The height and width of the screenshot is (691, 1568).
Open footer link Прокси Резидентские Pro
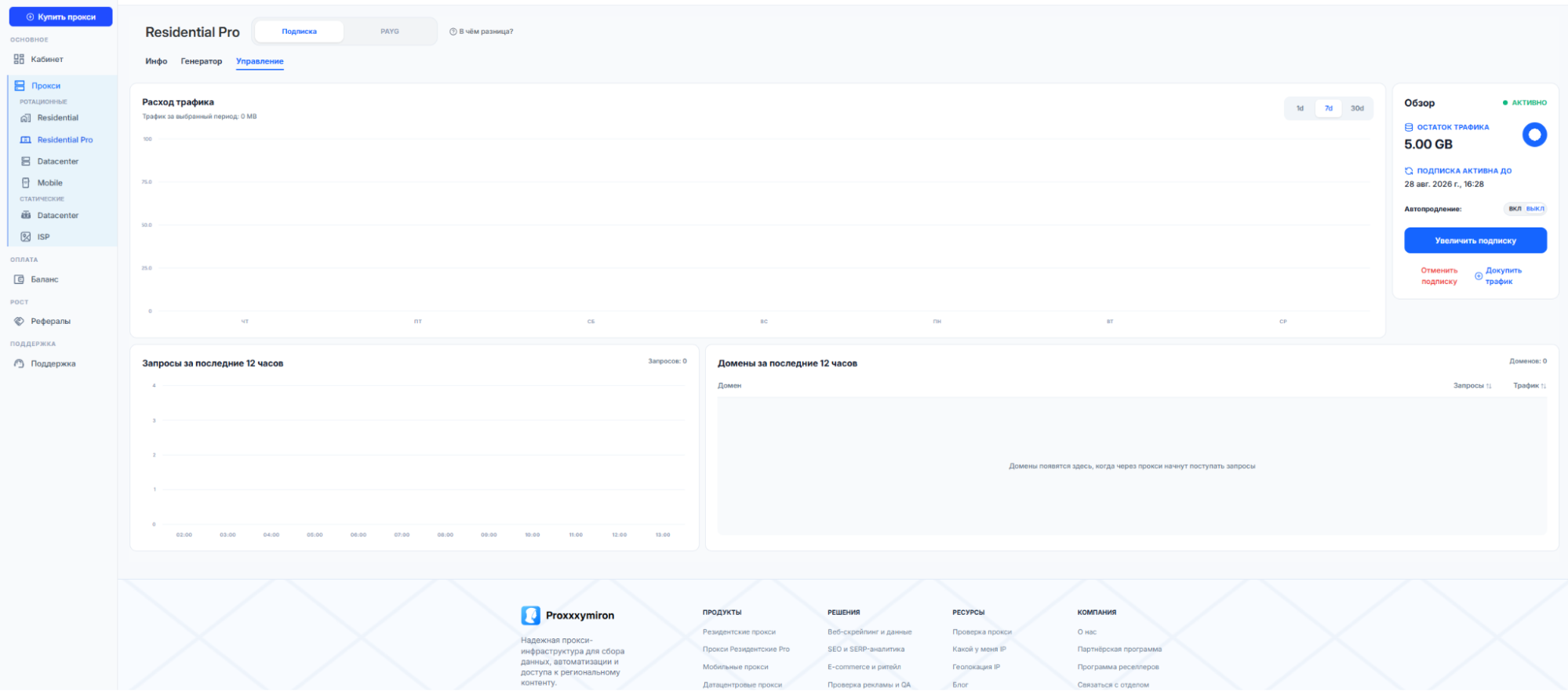(746, 649)
